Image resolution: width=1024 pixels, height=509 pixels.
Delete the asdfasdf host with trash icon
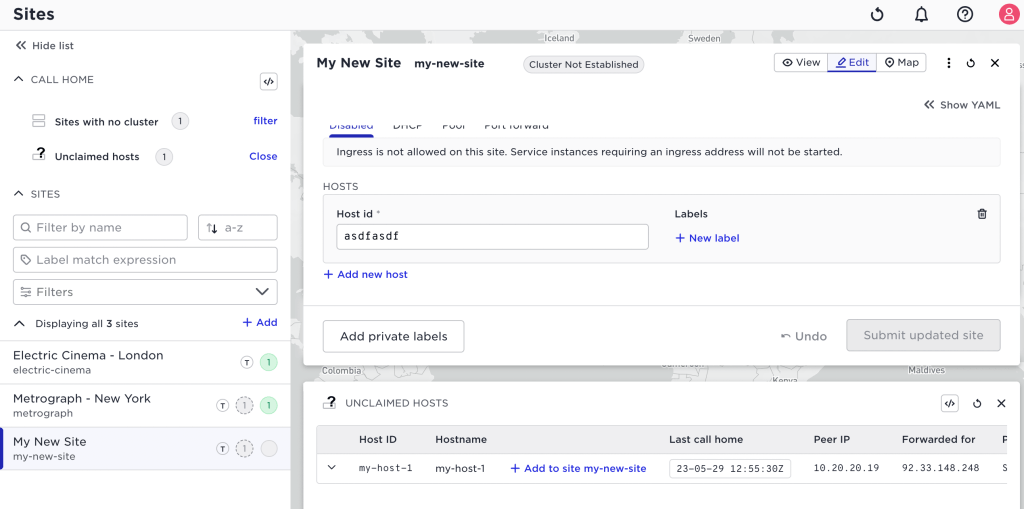click(x=982, y=214)
